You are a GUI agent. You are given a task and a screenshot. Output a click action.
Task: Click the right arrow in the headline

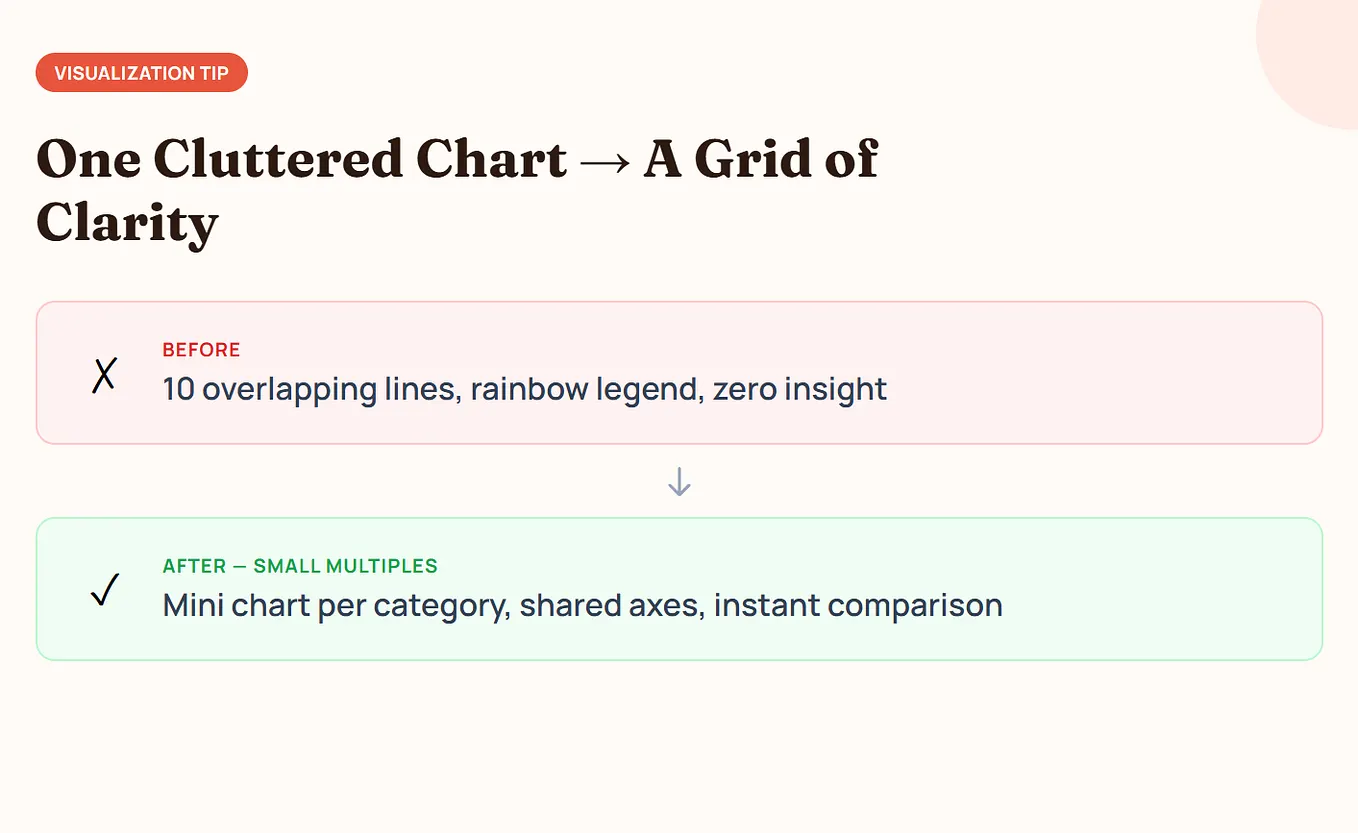(x=605, y=161)
